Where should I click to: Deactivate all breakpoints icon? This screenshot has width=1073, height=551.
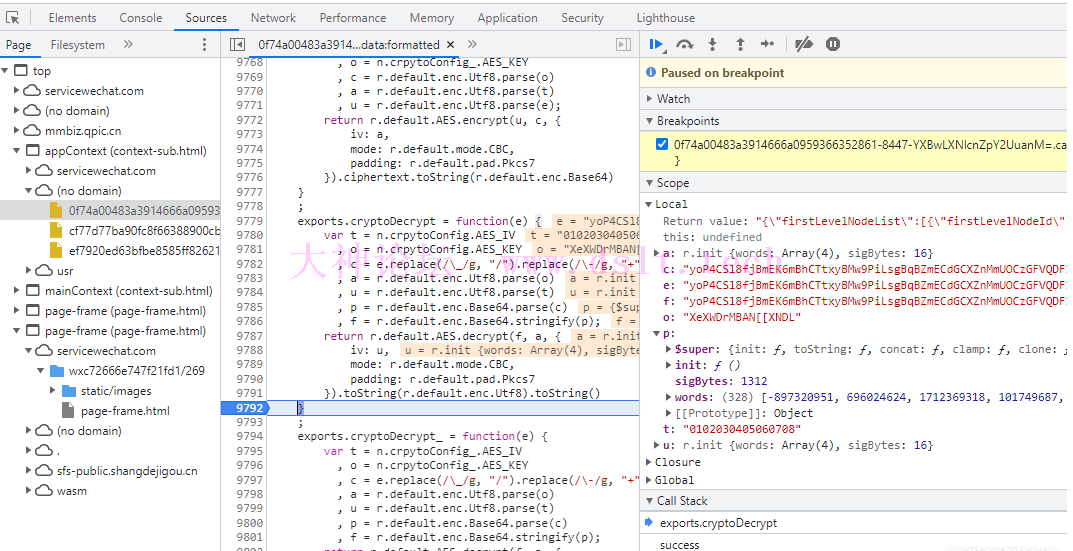803,44
